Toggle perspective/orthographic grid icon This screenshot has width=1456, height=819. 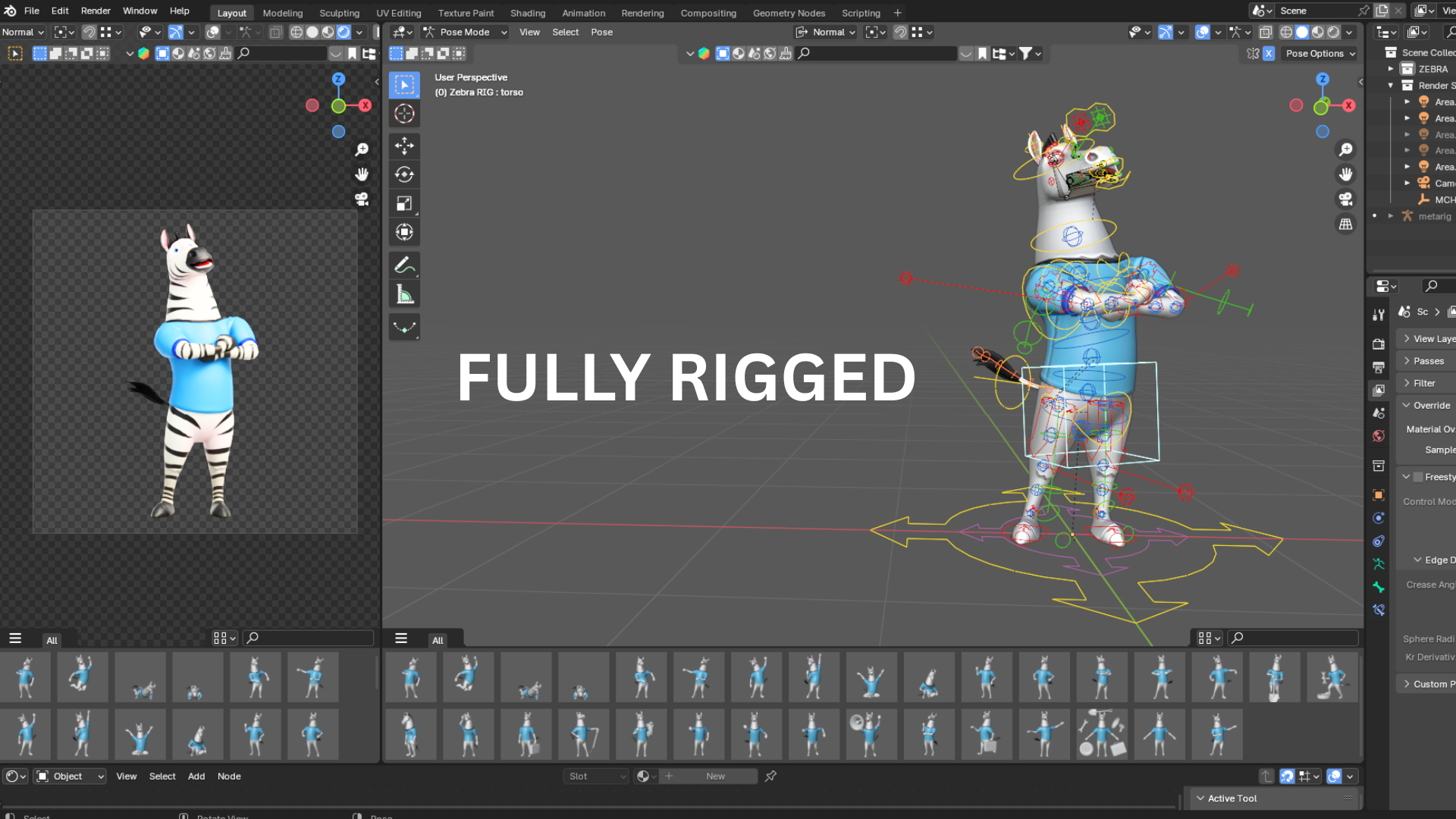tap(1345, 224)
